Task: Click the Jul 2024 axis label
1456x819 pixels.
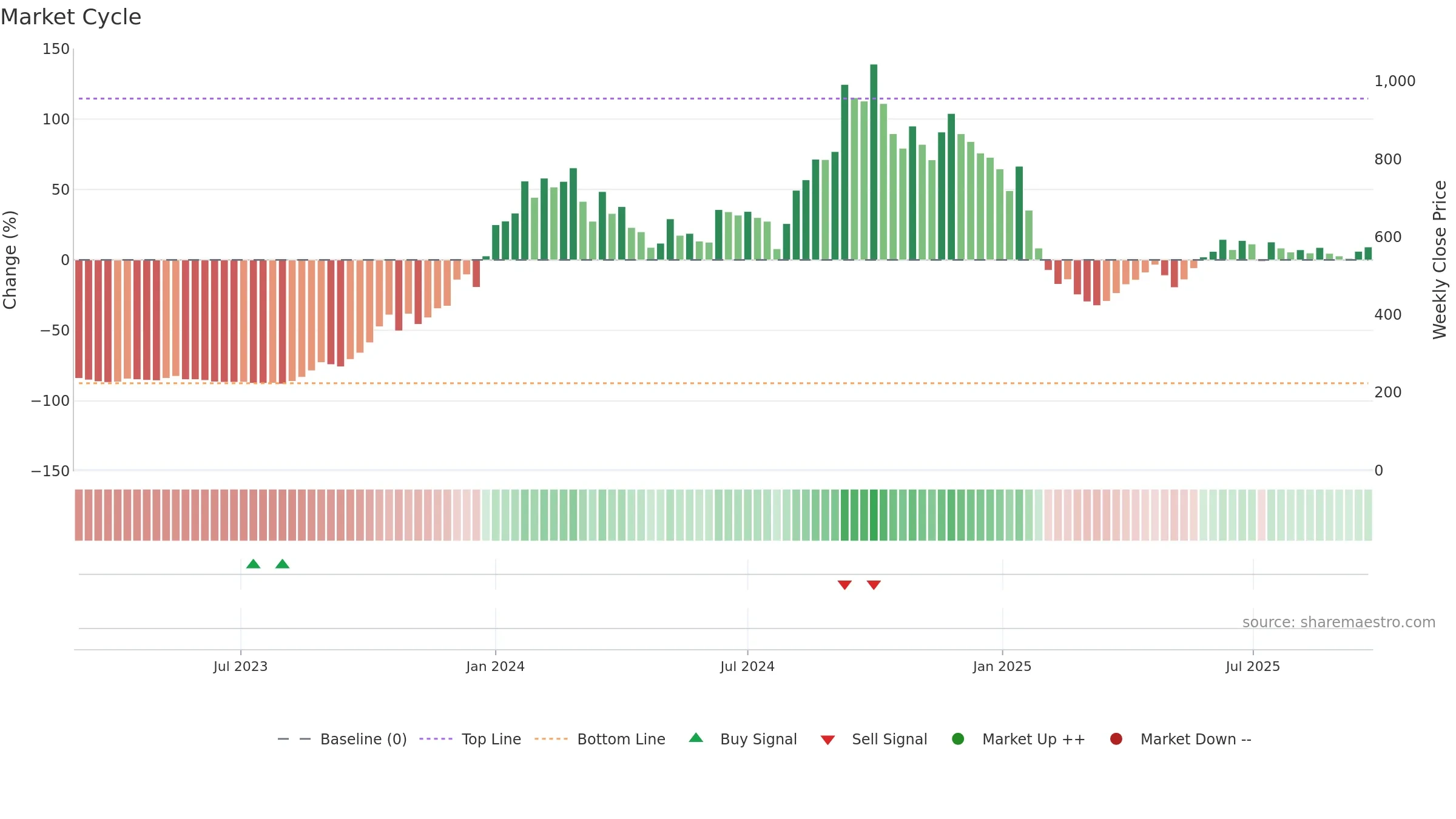Action: [747, 666]
